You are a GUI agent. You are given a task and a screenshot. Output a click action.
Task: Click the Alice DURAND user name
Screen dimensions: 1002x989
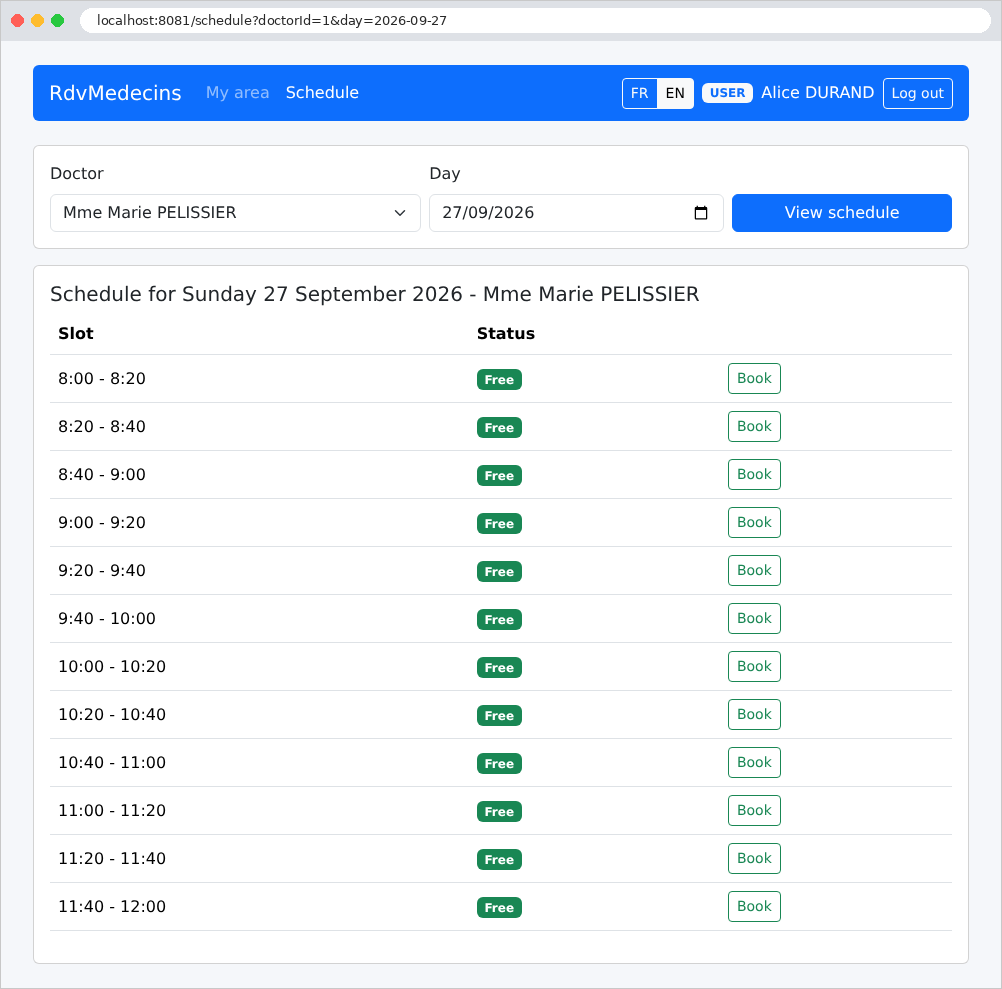pyautogui.click(x=817, y=93)
